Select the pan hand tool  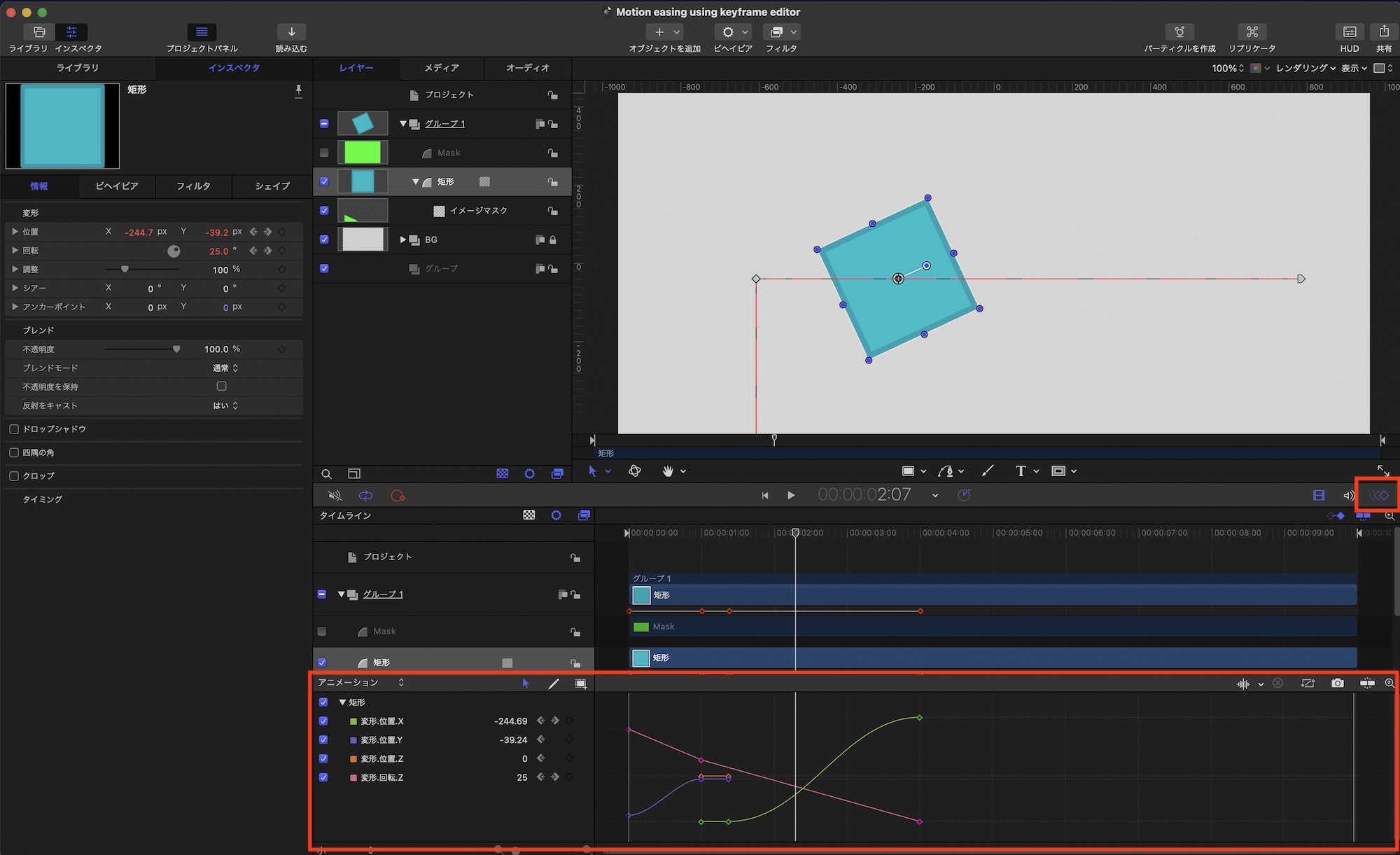(x=668, y=471)
